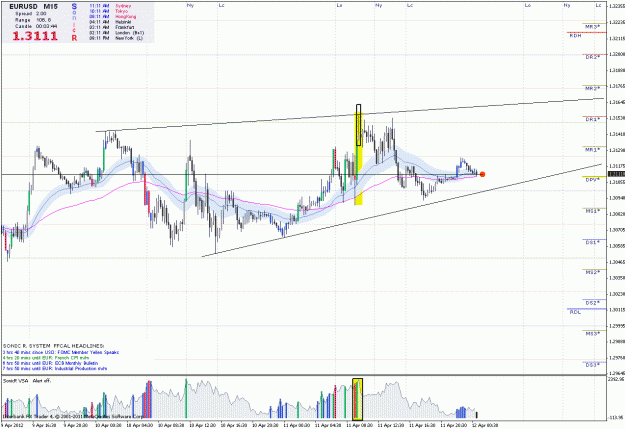Click the DR1 pivot level label
The height and width of the screenshot is (429, 625).
(592, 119)
